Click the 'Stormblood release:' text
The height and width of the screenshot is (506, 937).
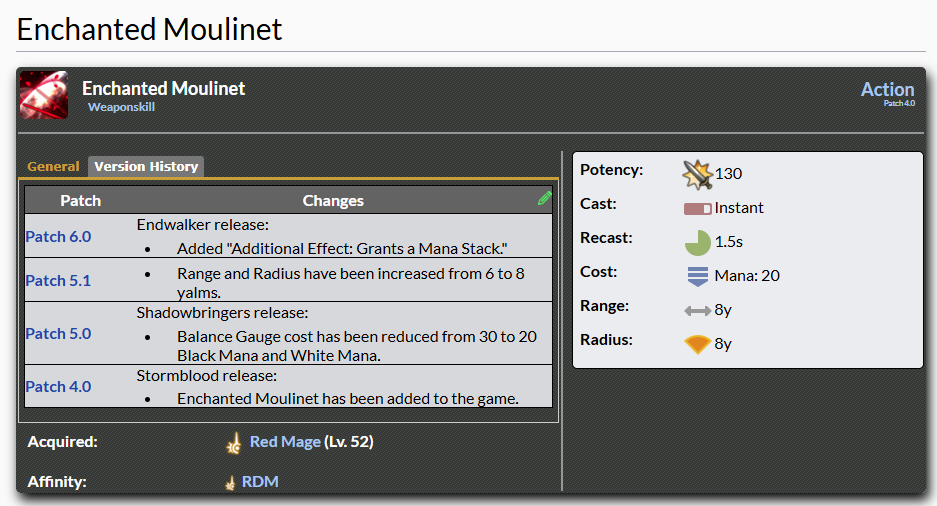tap(207, 376)
